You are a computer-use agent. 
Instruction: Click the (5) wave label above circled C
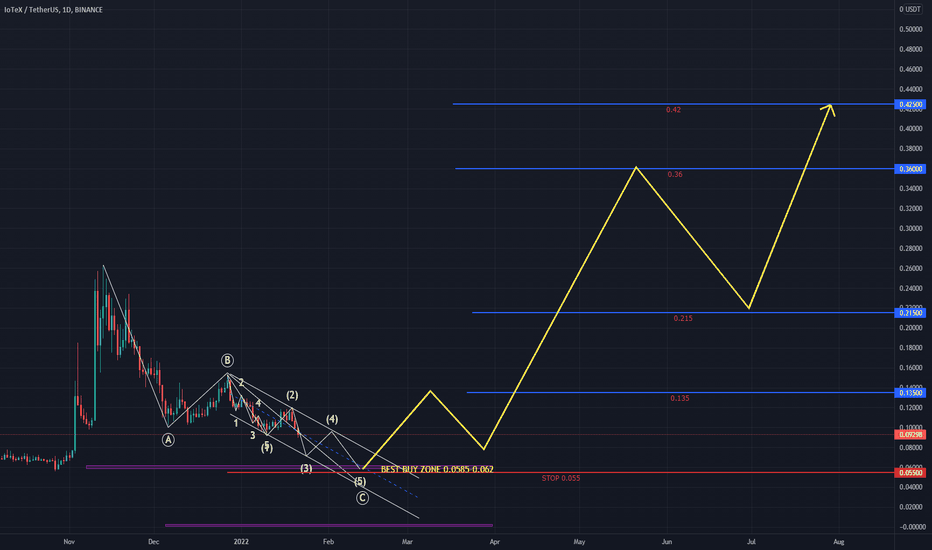point(360,482)
